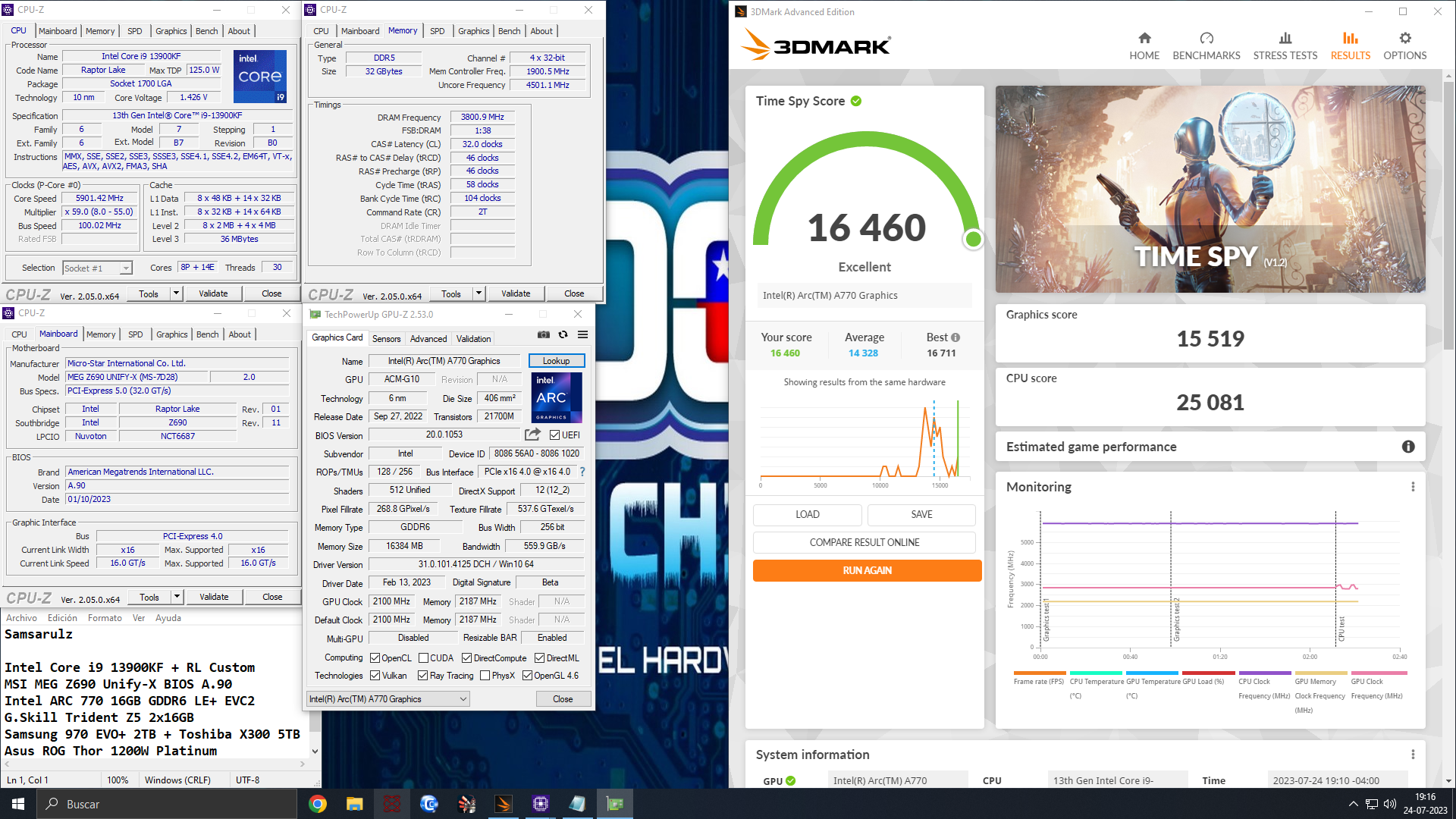1456x819 pixels.
Task: Refresh GPU-Z data
Action: [x=563, y=334]
